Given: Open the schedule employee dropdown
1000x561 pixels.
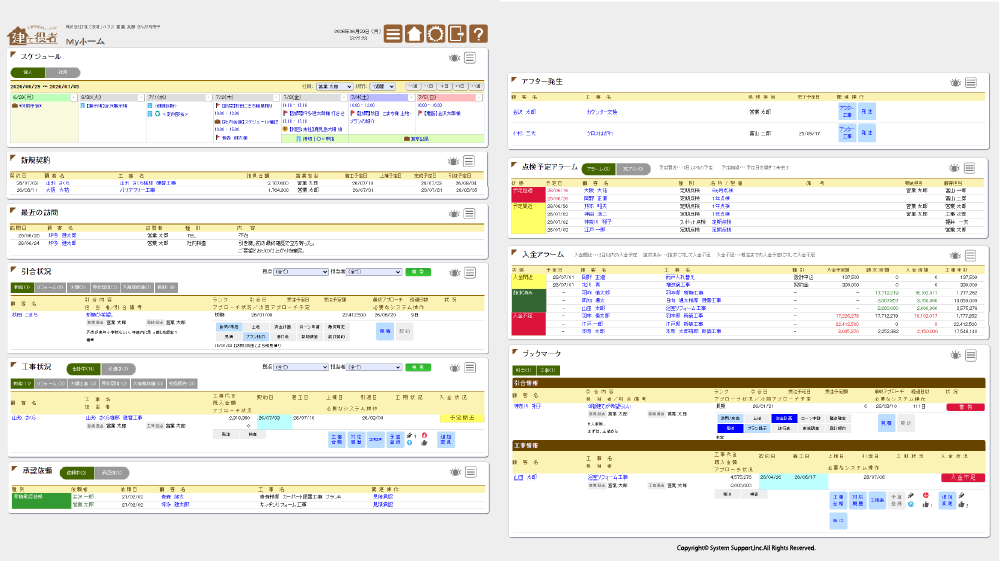Looking at the screenshot, I should (335, 87).
